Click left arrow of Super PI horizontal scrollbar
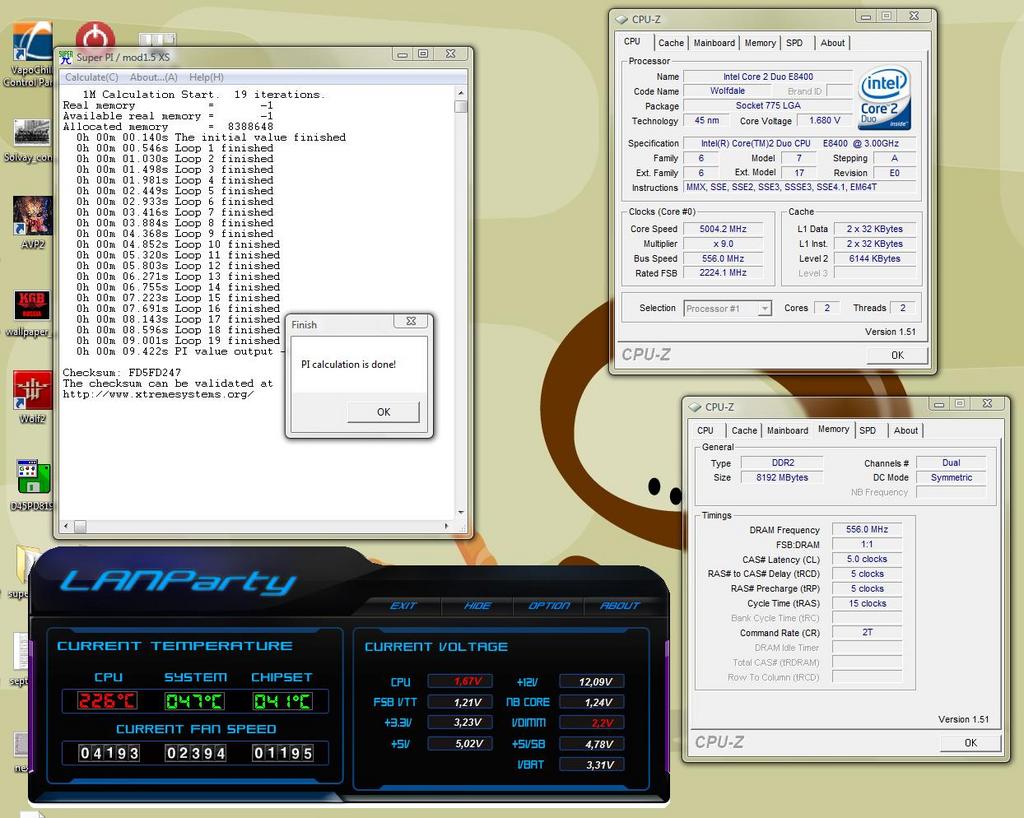The height and width of the screenshot is (818, 1024). point(66,526)
